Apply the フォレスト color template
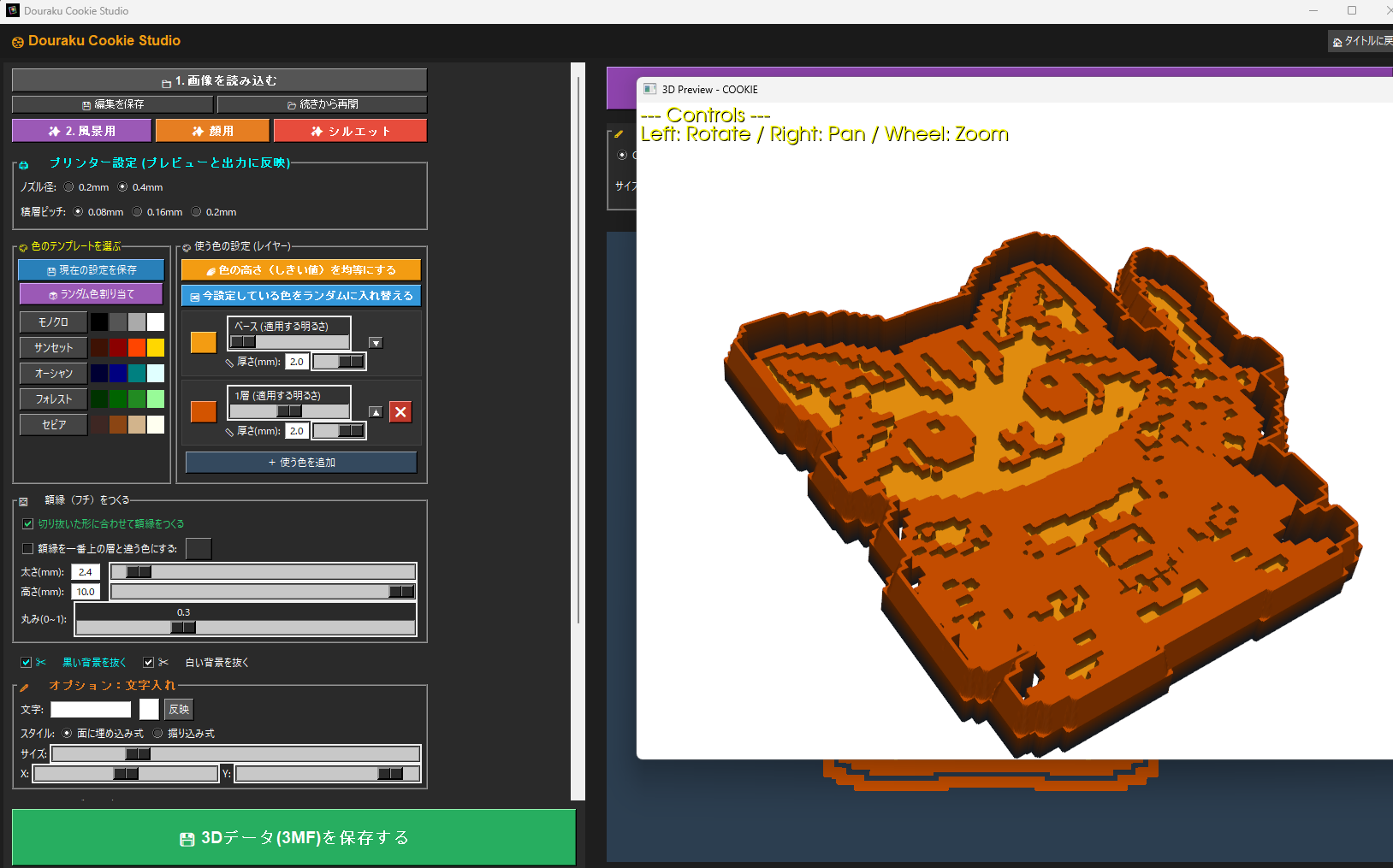The height and width of the screenshot is (868, 1393). (x=53, y=399)
